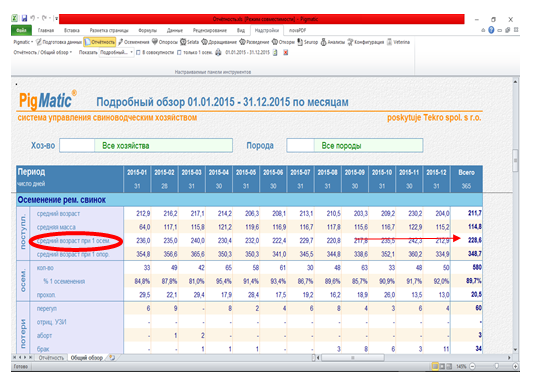Viewport: 535px width, 383px height.
Task: Switch to the Данные ribbon tab
Action: click(x=175, y=30)
